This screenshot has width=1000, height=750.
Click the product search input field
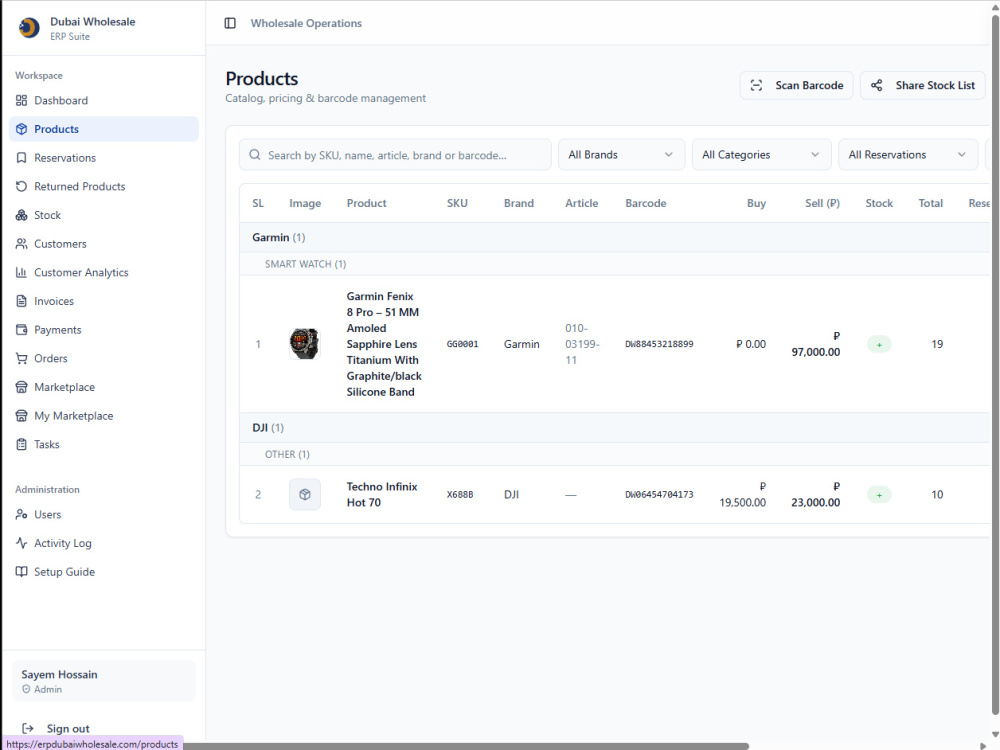[395, 154]
